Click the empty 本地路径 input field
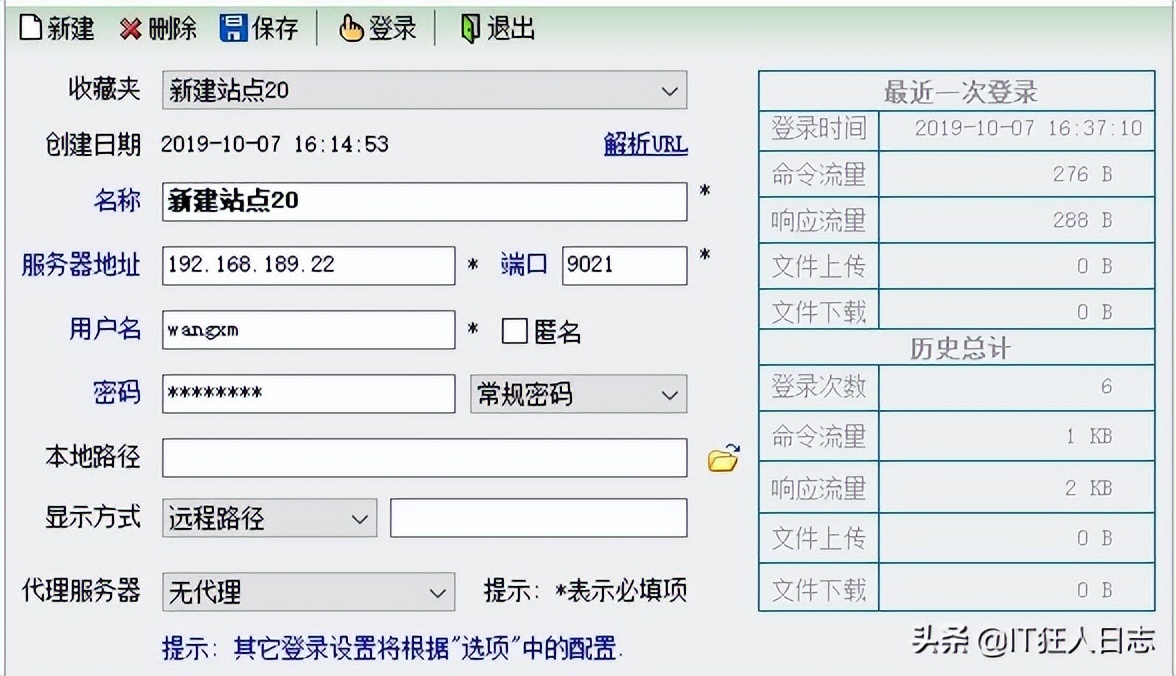This screenshot has width=1176, height=676. tap(424, 458)
